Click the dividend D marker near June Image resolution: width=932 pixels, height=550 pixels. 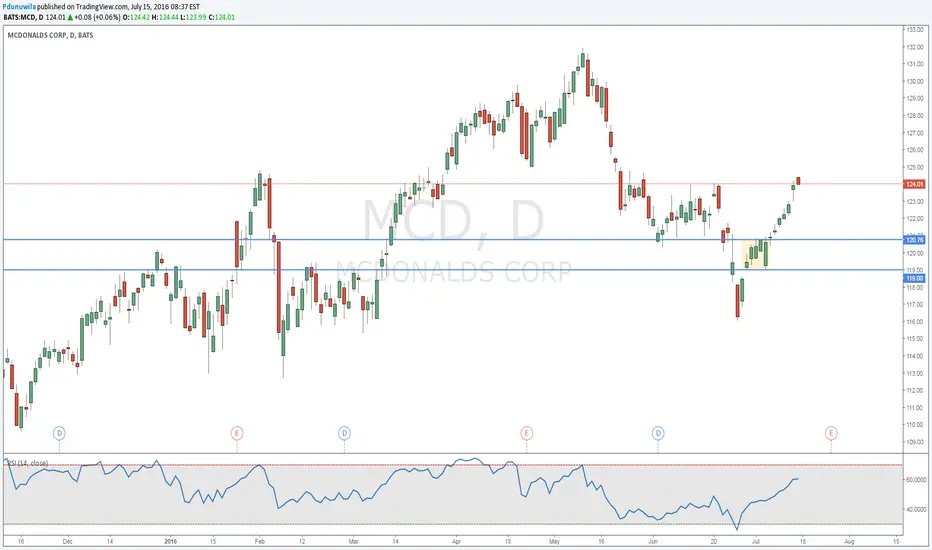tap(658, 433)
